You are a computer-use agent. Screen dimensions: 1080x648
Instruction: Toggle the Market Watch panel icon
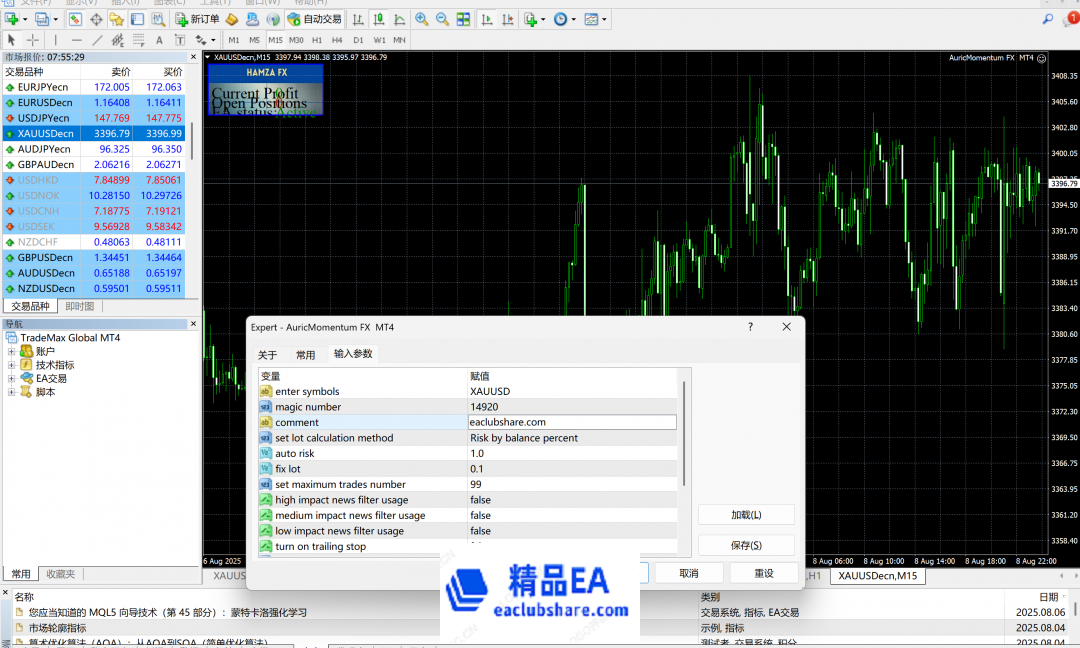[x=75, y=19]
